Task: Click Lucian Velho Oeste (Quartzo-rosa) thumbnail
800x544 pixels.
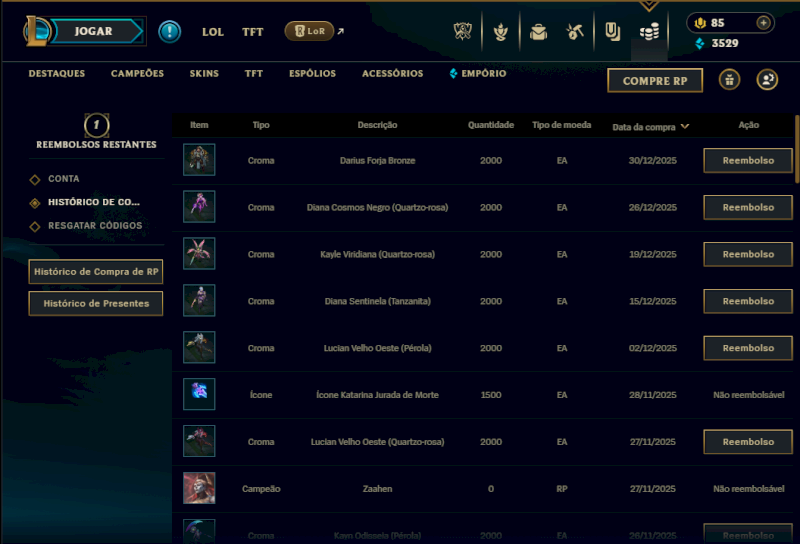Action: pos(199,441)
